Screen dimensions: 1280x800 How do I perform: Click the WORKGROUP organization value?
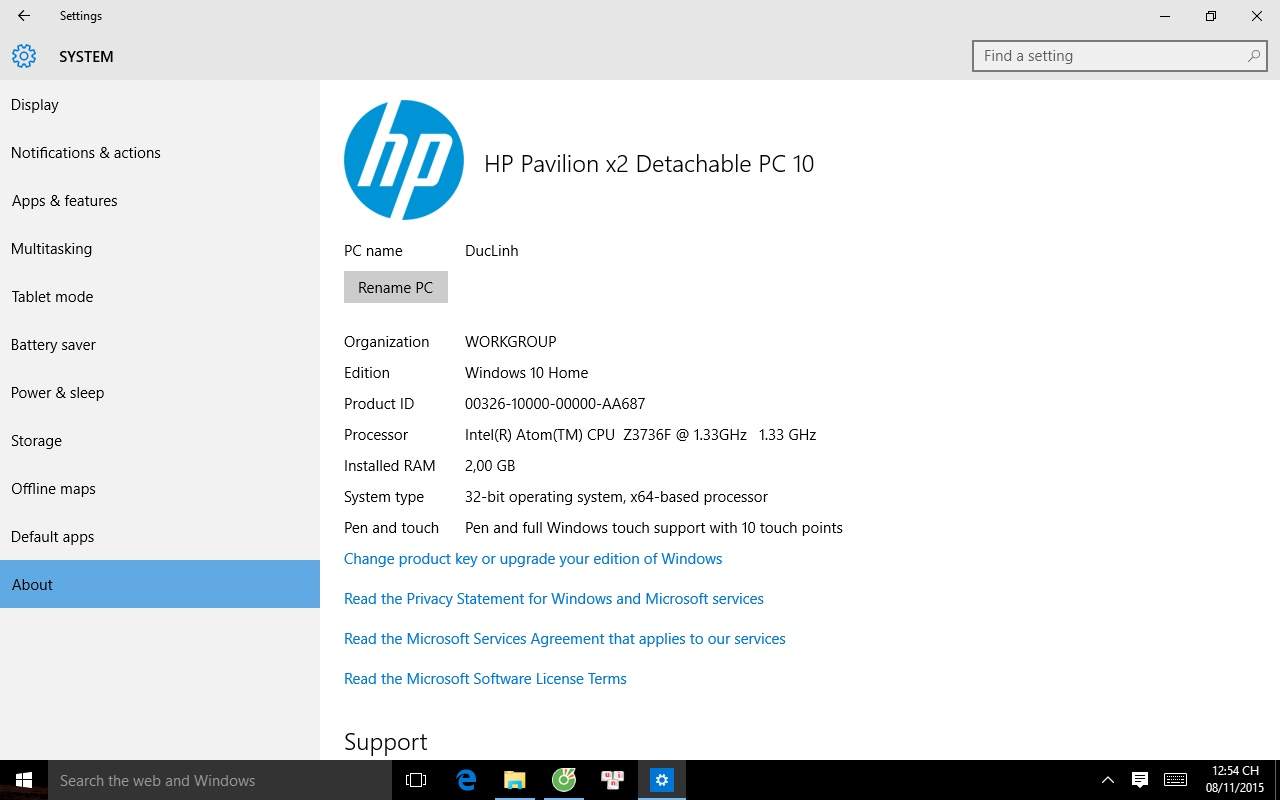(511, 342)
